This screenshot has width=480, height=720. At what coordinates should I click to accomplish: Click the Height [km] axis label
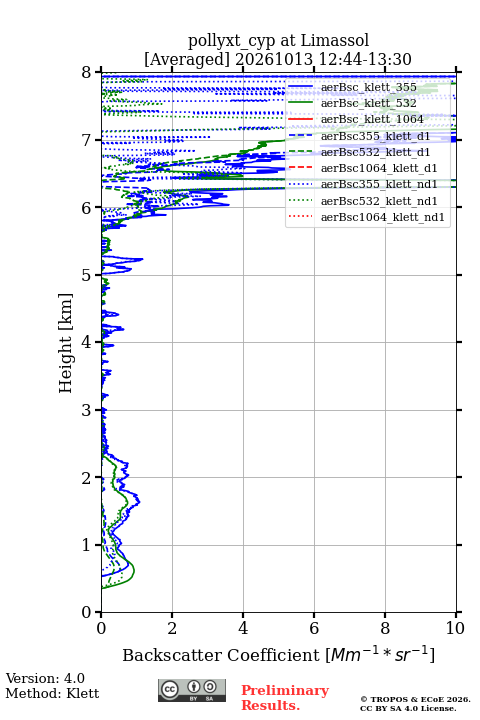pos(65,343)
